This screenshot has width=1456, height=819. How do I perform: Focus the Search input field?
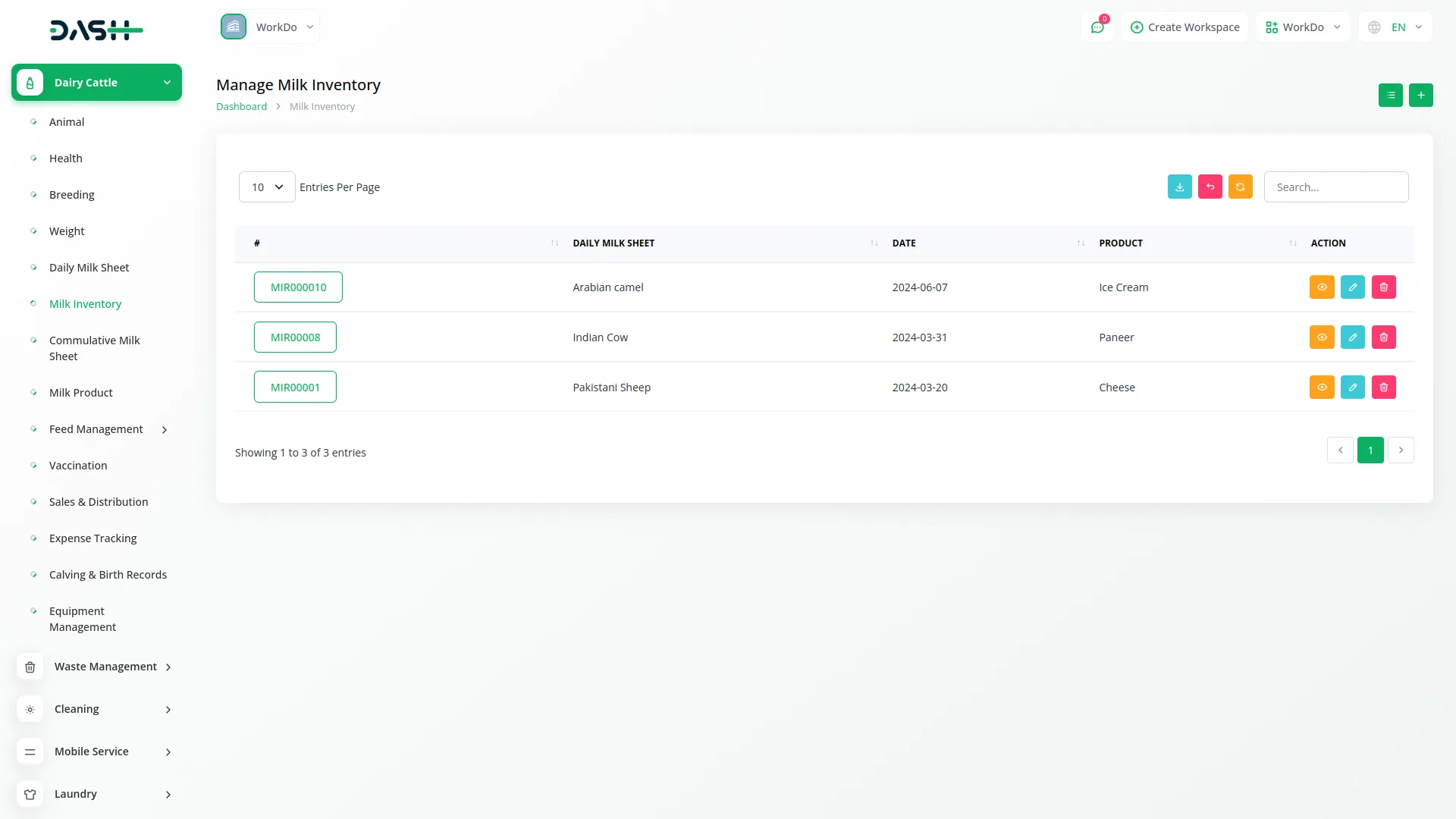click(x=1335, y=187)
